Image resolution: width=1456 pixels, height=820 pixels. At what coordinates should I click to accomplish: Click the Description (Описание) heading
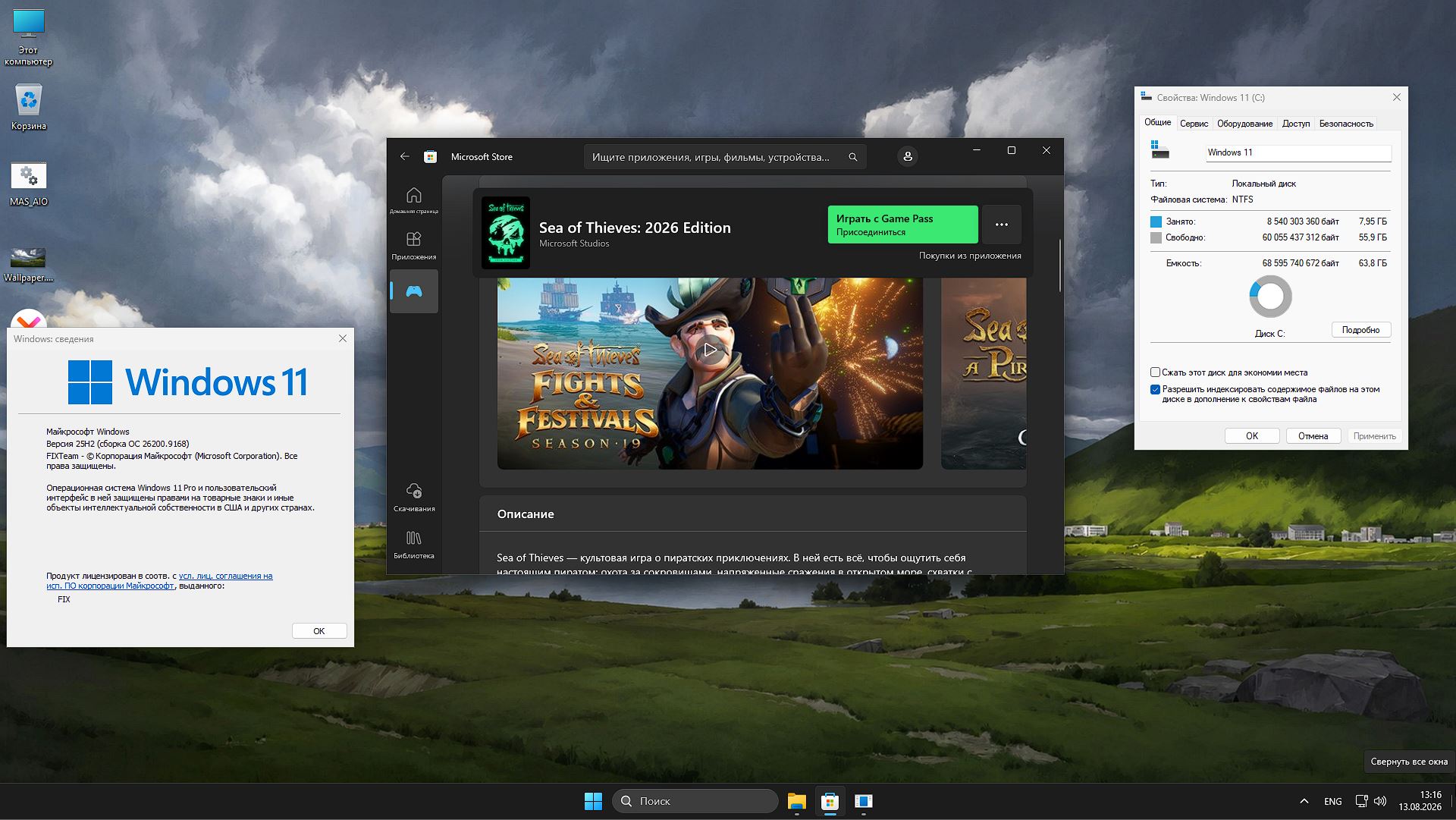pyautogui.click(x=526, y=514)
